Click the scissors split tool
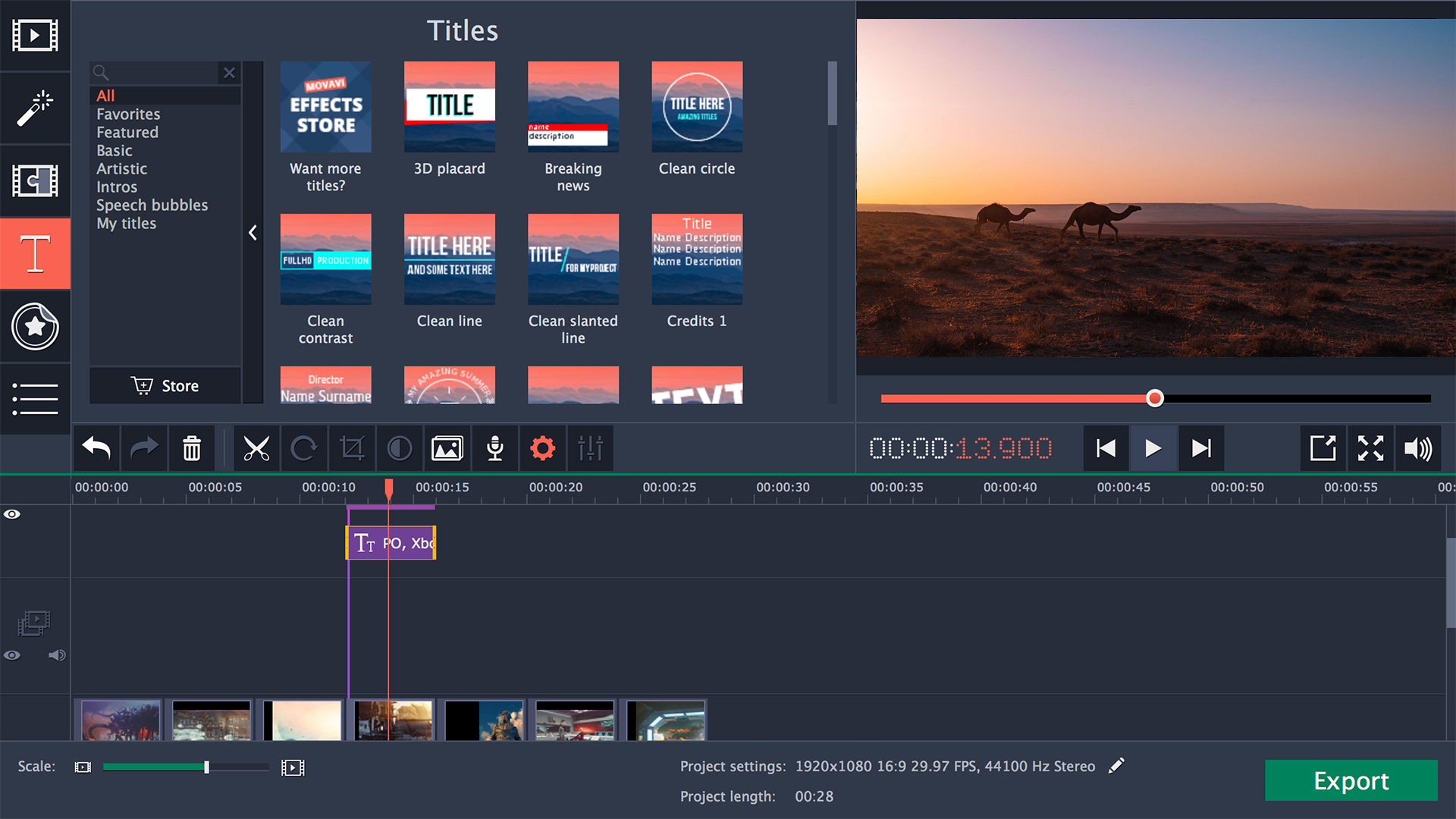Screen dimensions: 1456x819 click(256, 449)
